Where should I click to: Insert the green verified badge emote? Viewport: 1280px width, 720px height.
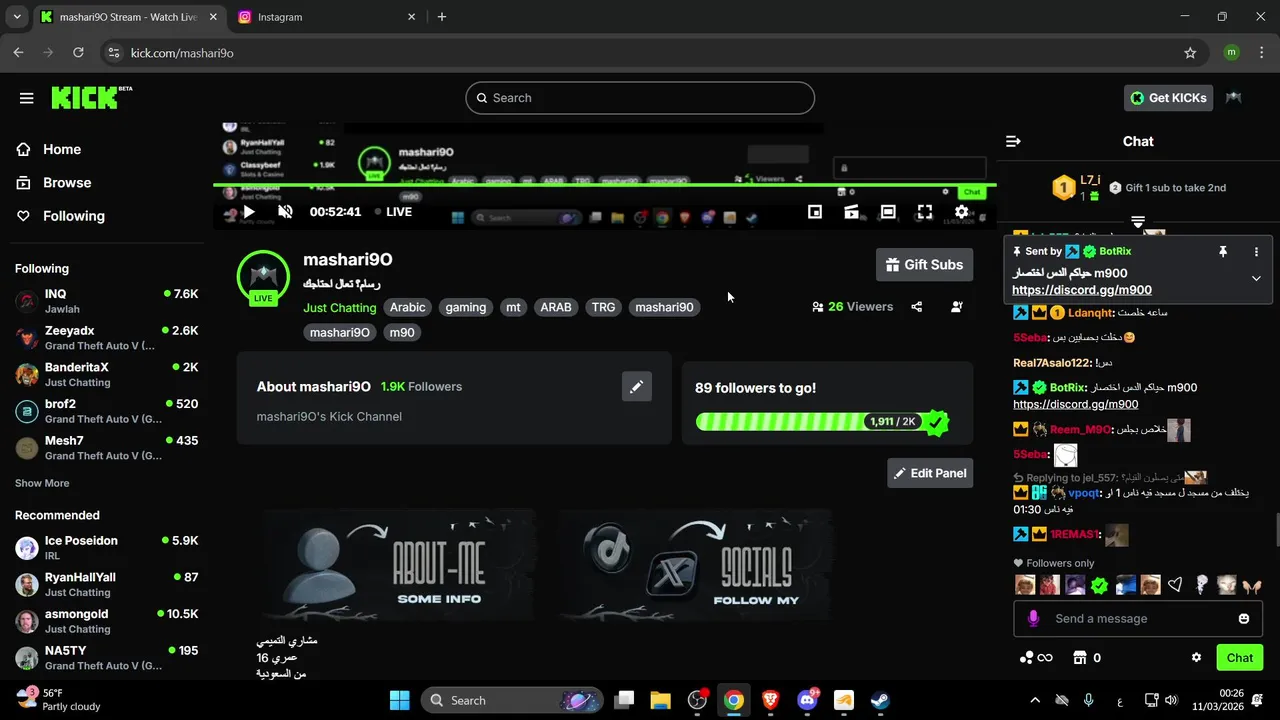(x=1100, y=585)
